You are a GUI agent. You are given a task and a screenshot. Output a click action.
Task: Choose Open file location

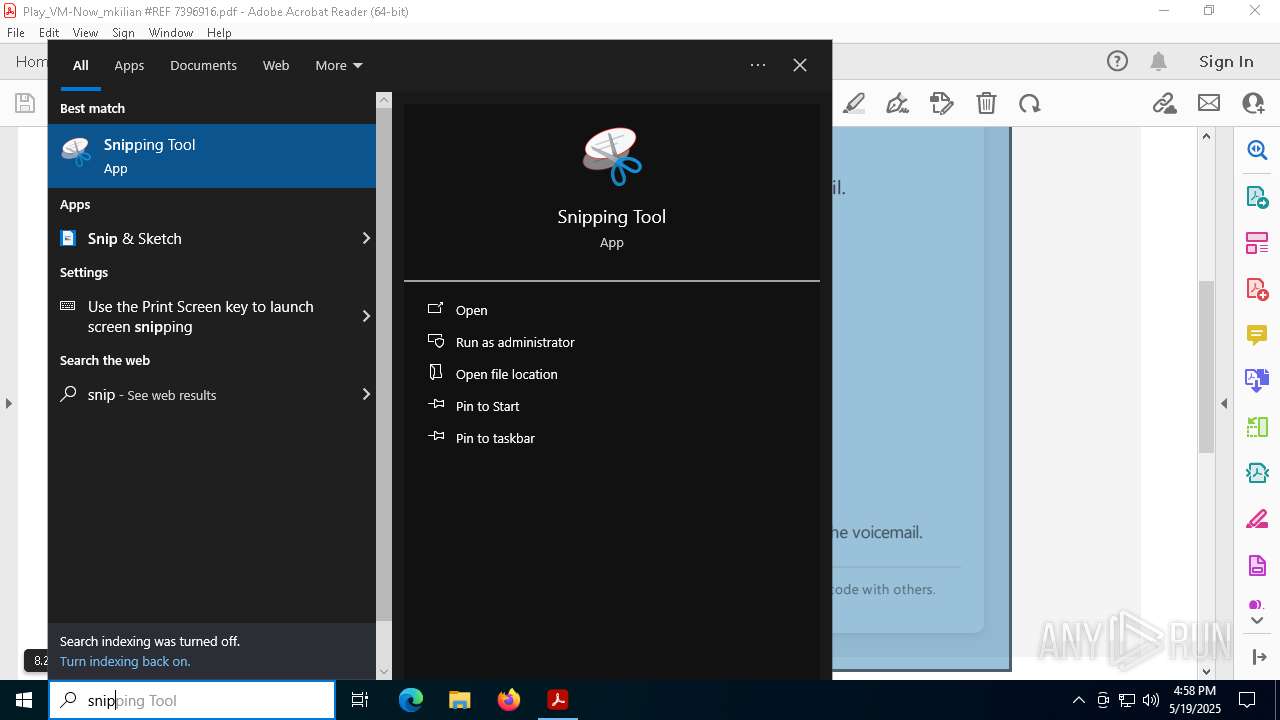506,374
